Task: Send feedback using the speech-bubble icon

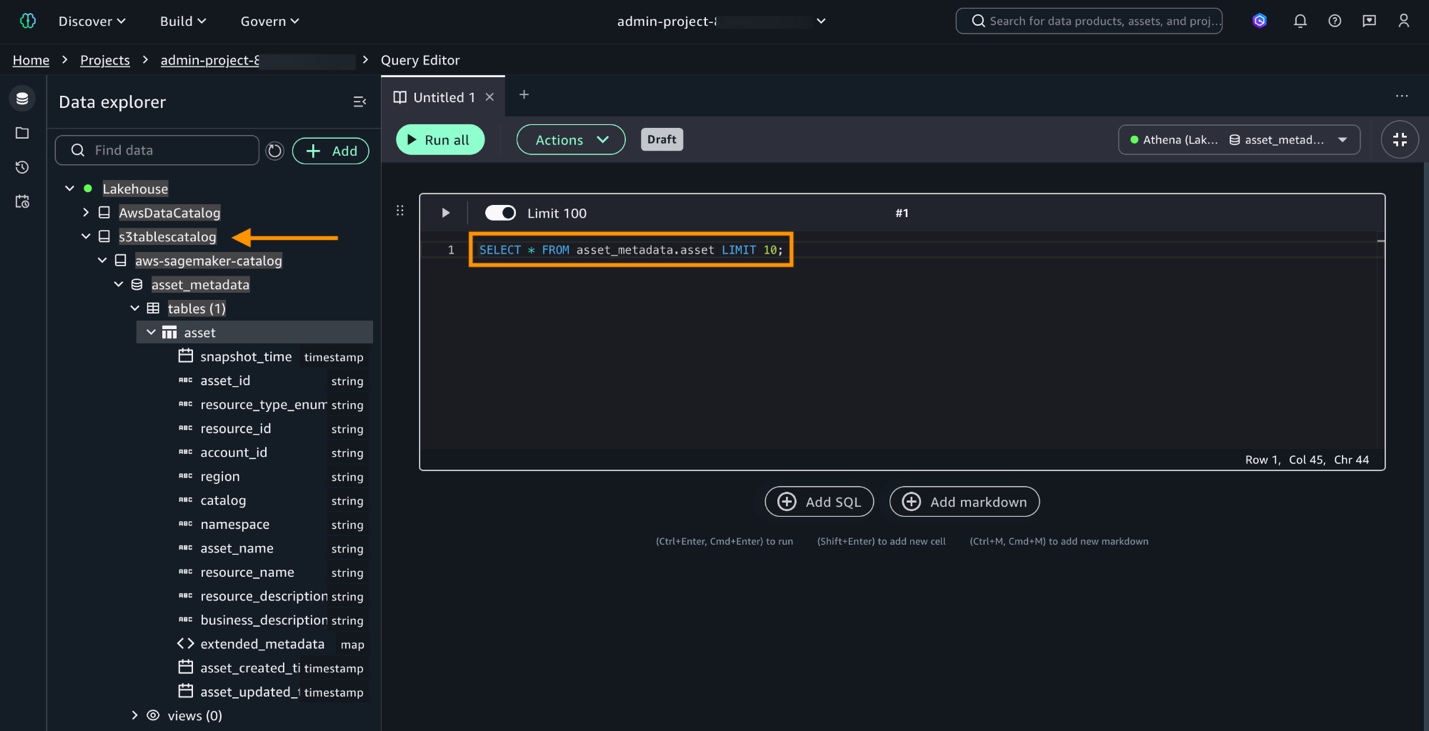Action: pos(1369,20)
